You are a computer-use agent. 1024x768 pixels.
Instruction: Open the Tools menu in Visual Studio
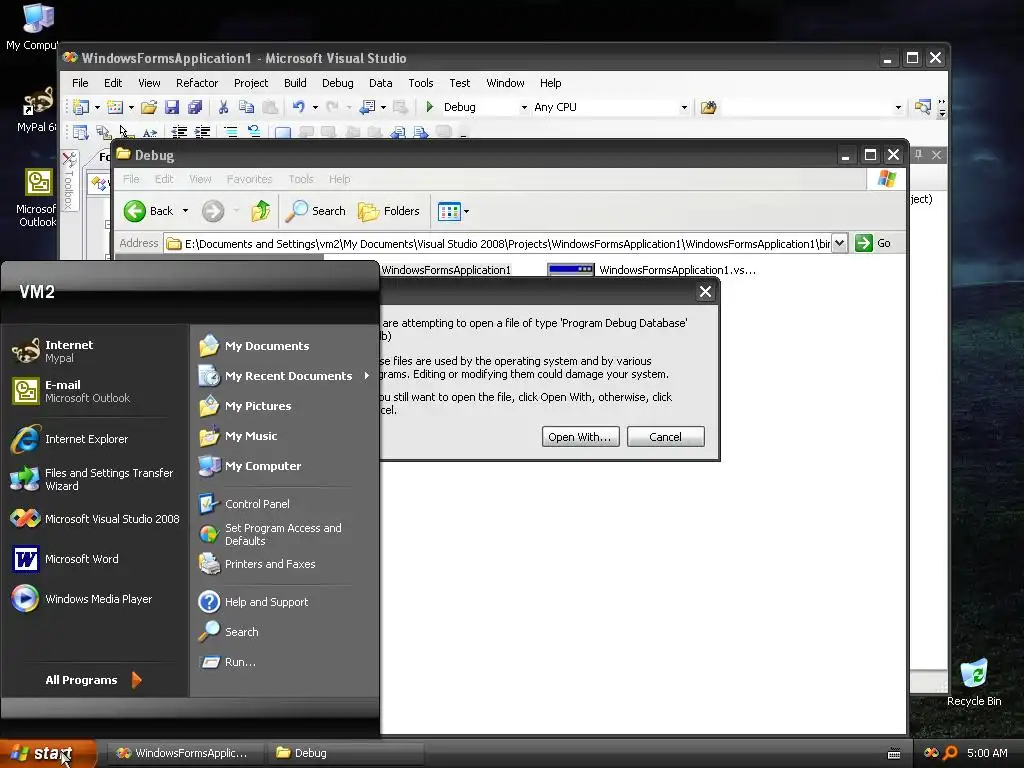421,83
